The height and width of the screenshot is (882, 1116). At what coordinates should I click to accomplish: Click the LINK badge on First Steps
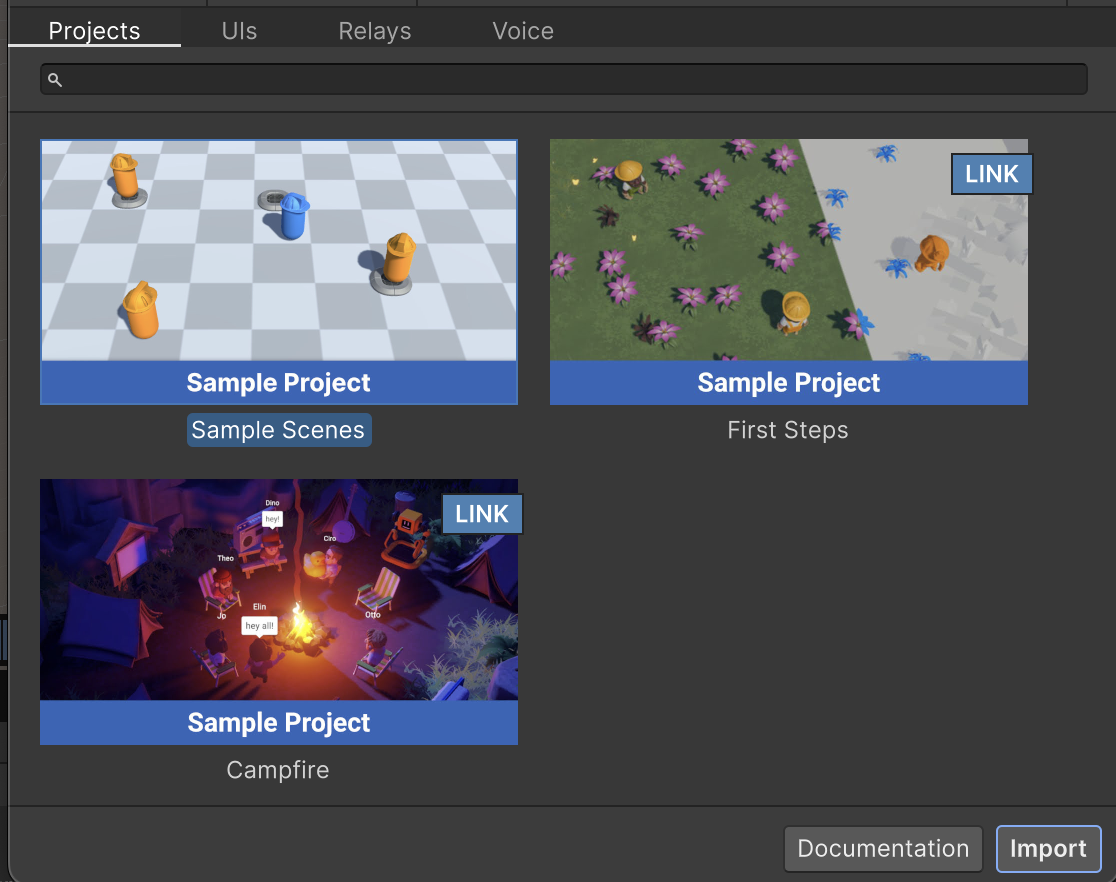pos(991,174)
